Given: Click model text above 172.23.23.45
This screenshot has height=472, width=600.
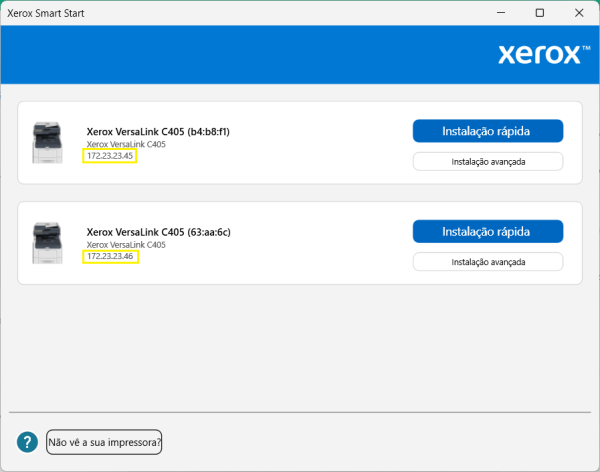Looking at the screenshot, I should point(126,144).
